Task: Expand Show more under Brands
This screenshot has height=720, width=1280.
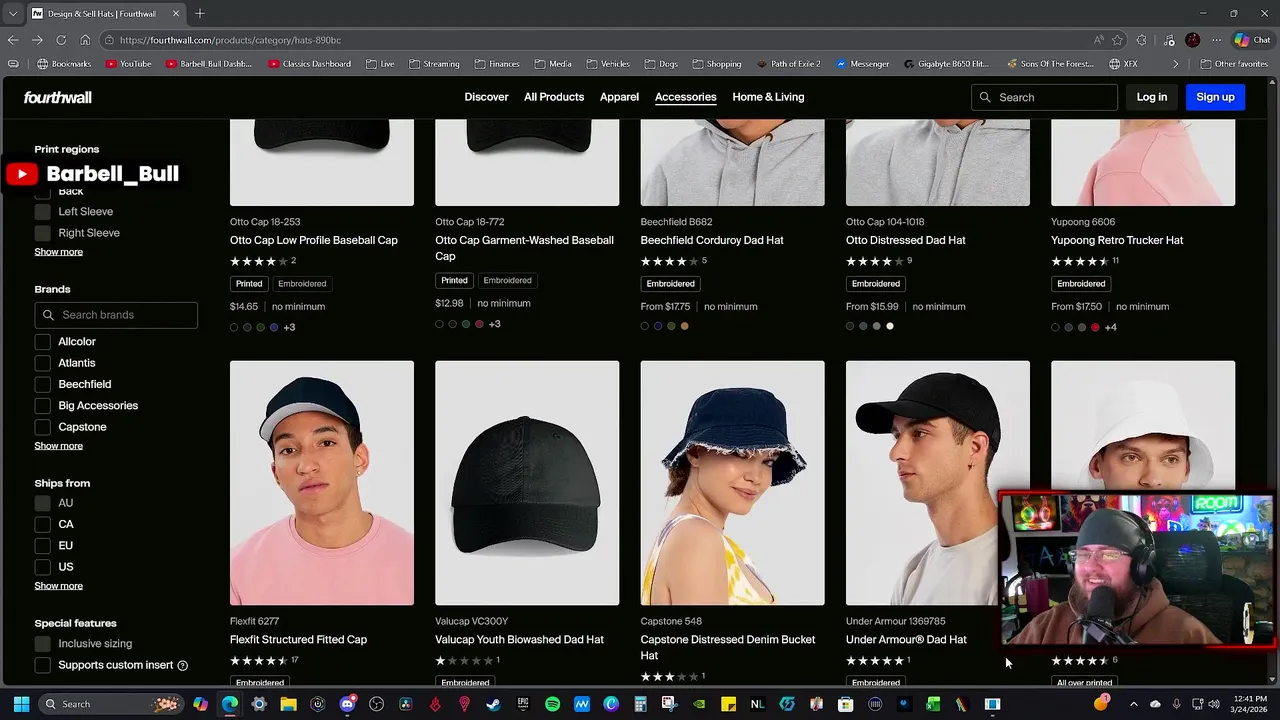Action: coord(59,446)
